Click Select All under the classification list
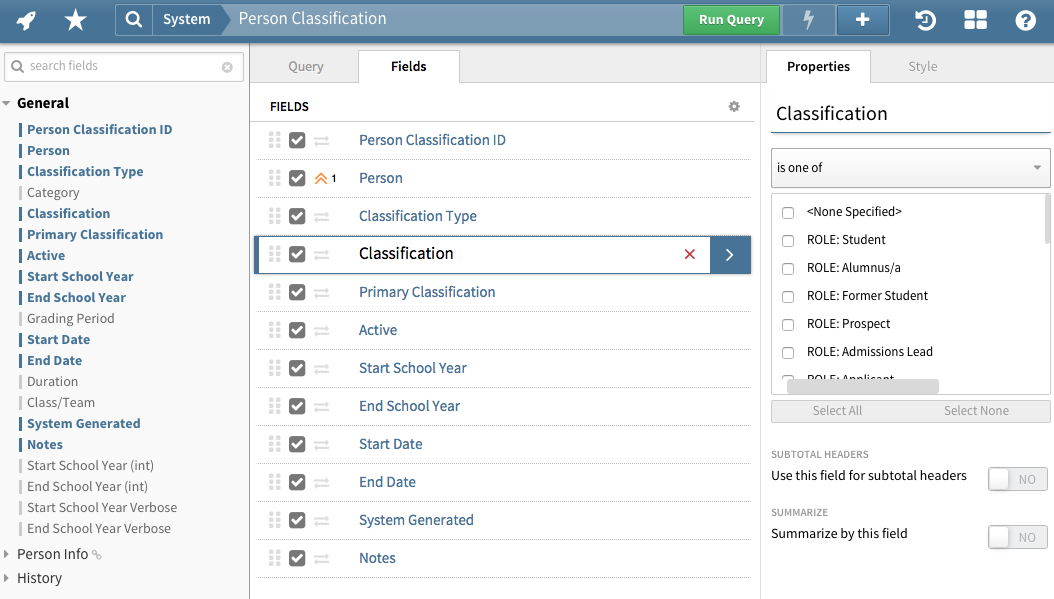 (x=838, y=410)
